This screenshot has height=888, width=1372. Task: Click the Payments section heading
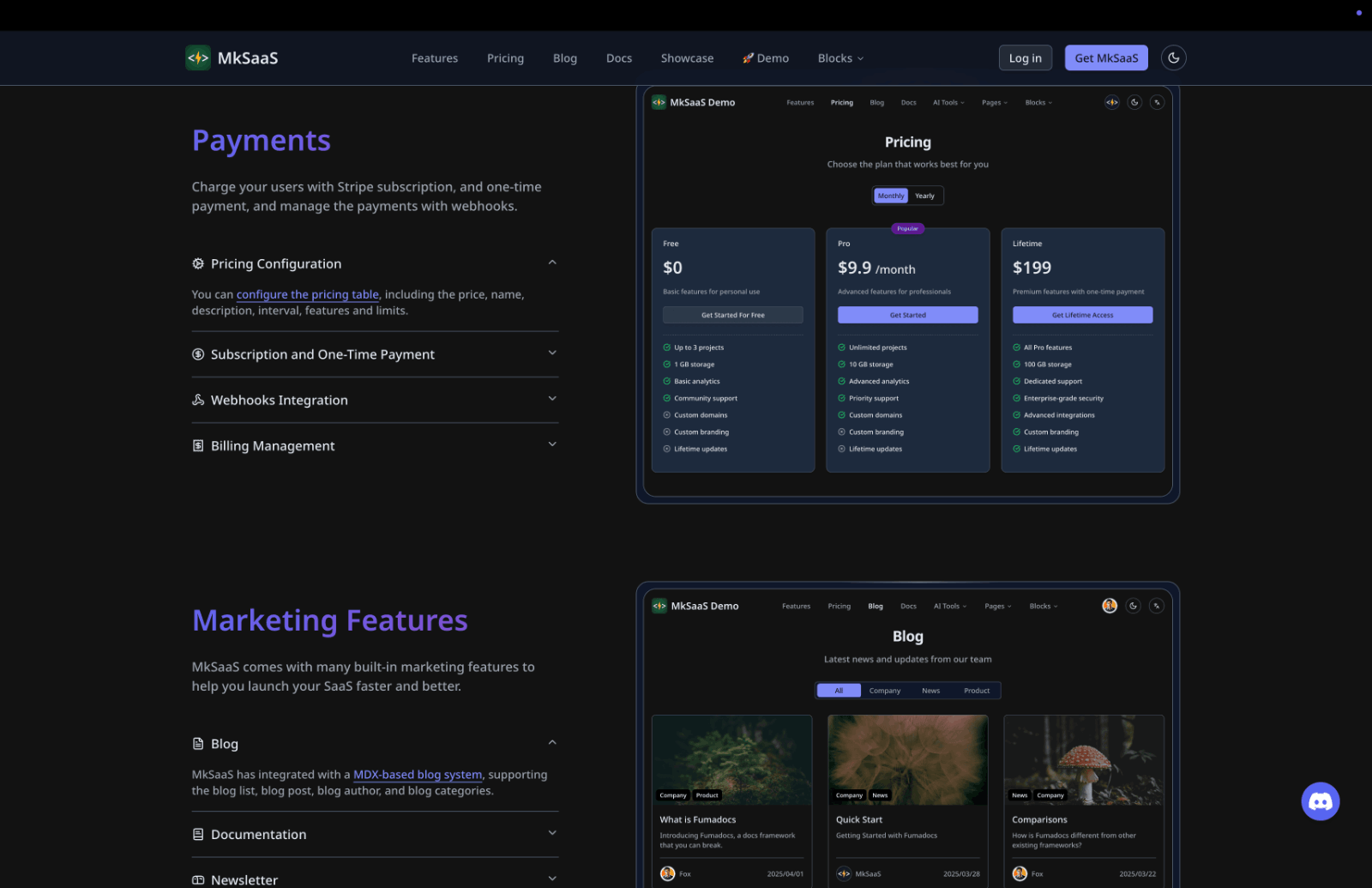pyautogui.click(x=262, y=141)
